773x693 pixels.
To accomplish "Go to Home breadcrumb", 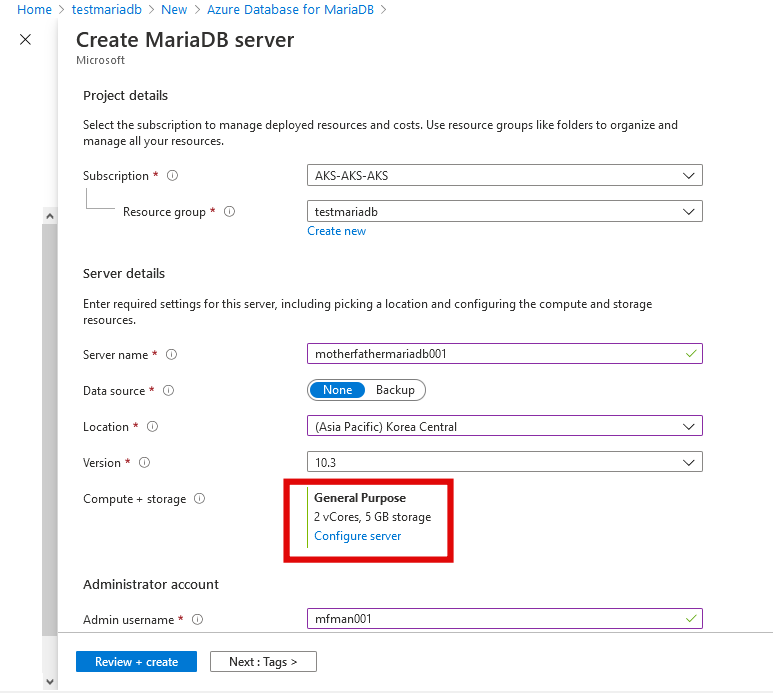I will [34, 9].
